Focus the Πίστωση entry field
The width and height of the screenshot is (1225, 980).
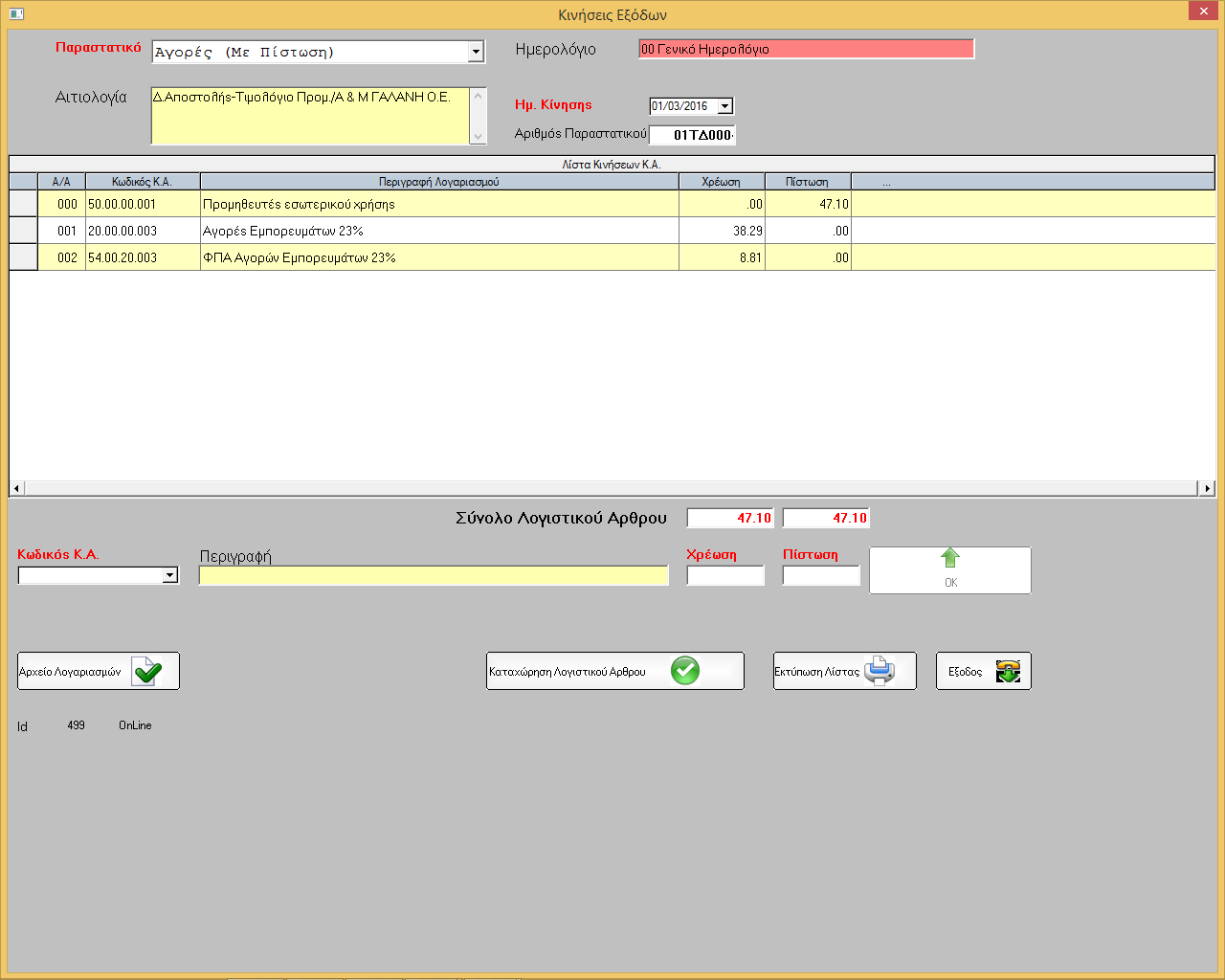pyautogui.click(x=821, y=575)
